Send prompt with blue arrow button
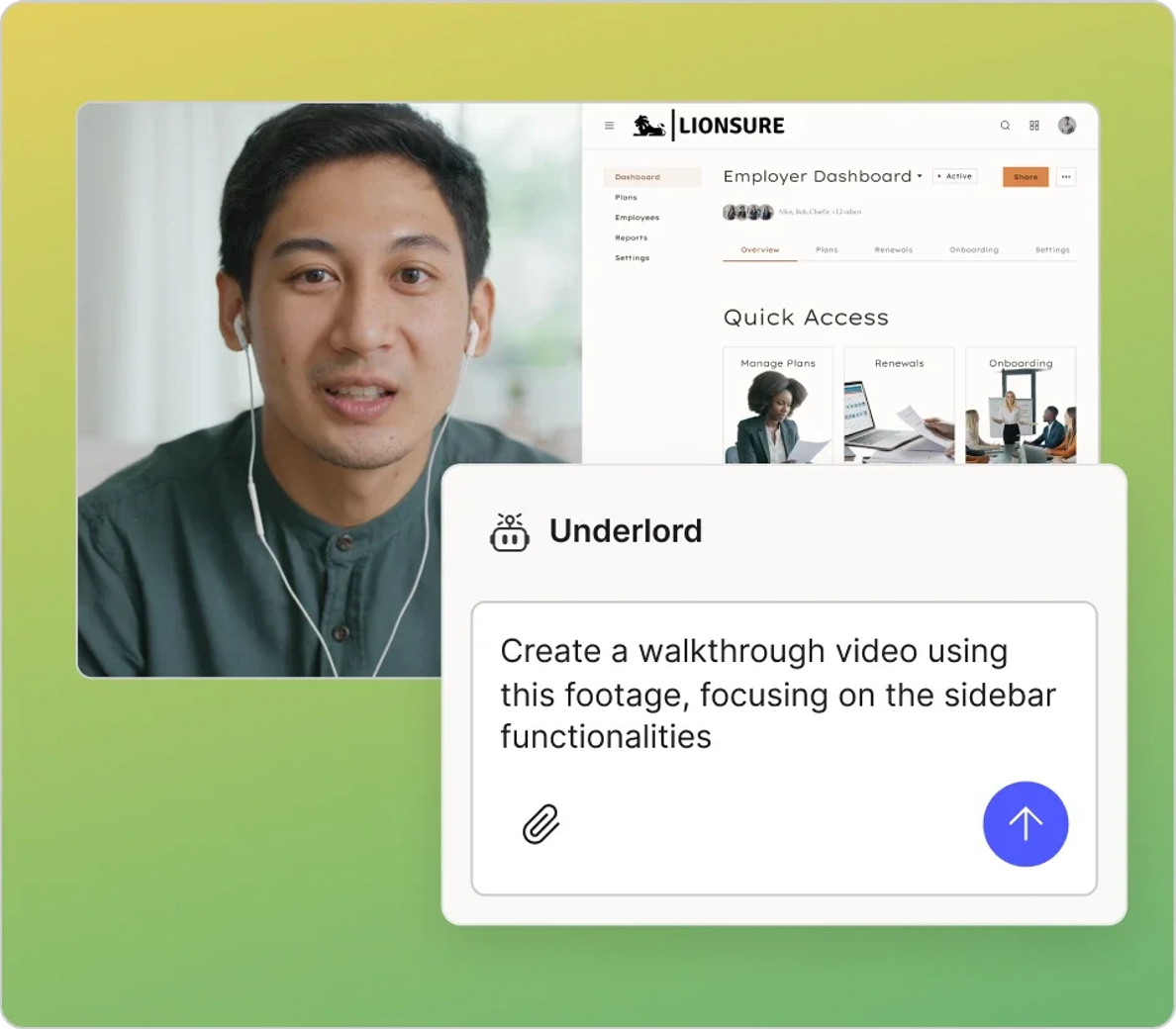 [x=1026, y=823]
